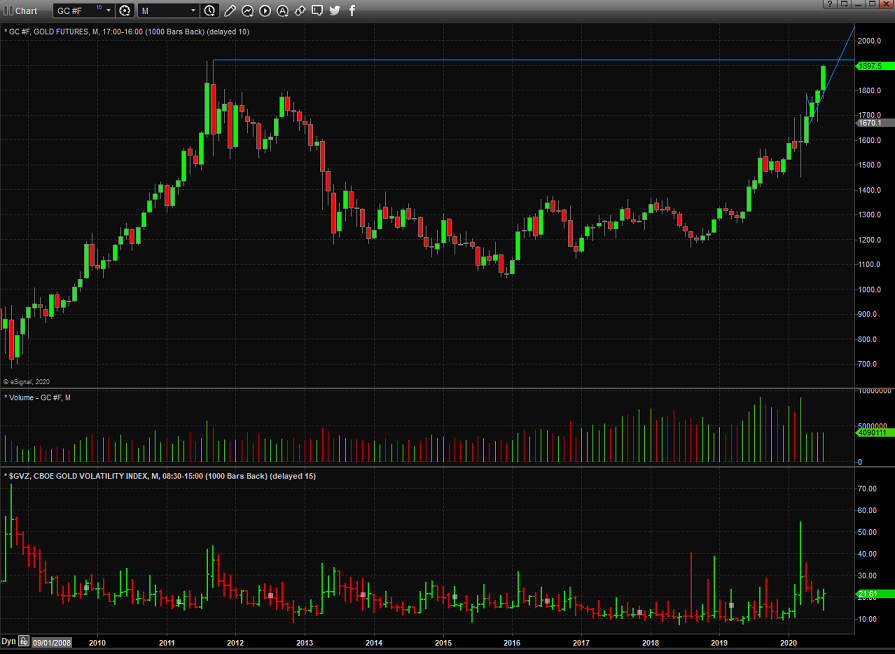Click the Chart title text
Screen dimensions: 895x654
pos(26,11)
